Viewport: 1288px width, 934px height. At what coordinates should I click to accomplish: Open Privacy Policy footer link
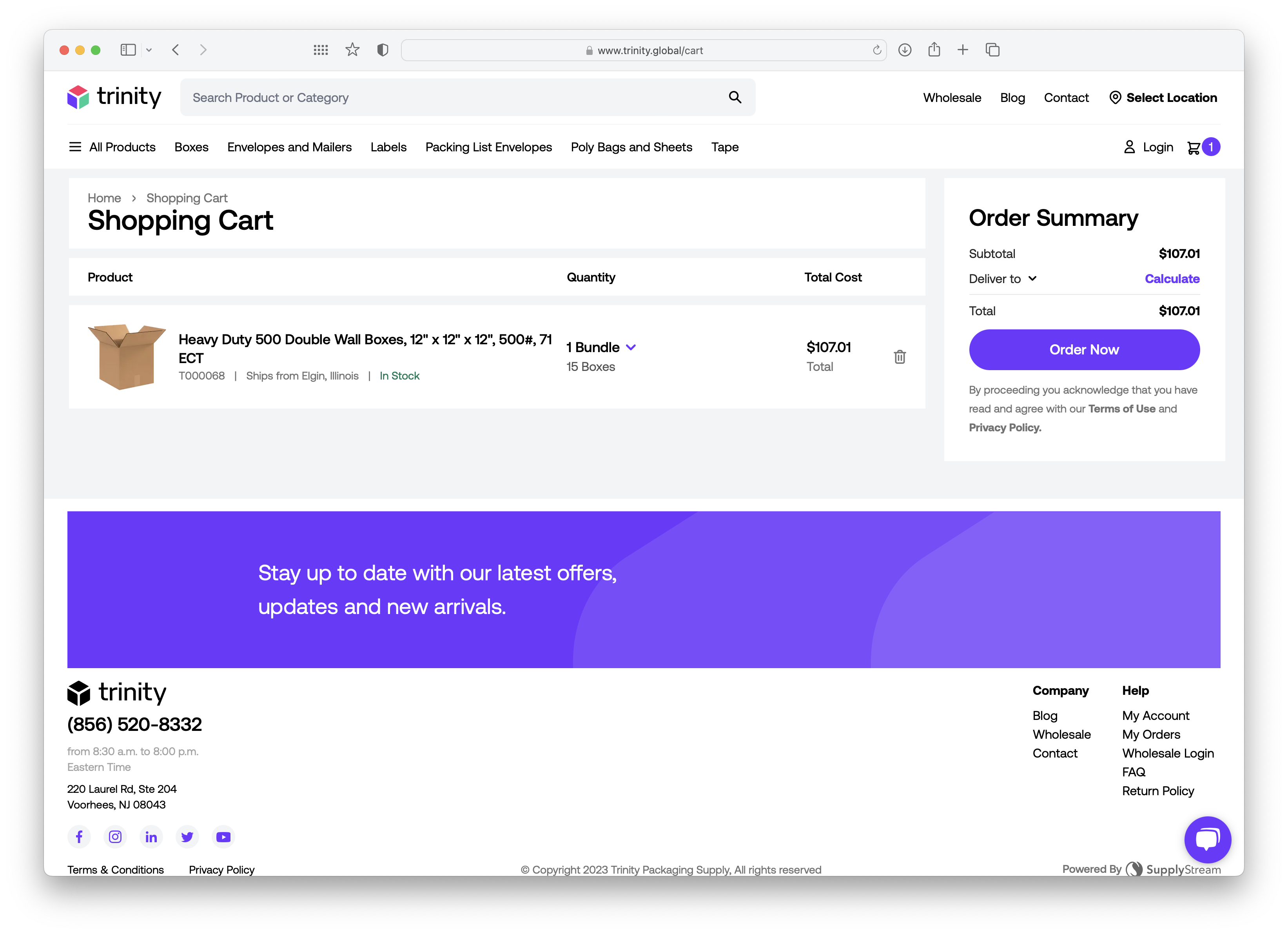[221, 869]
